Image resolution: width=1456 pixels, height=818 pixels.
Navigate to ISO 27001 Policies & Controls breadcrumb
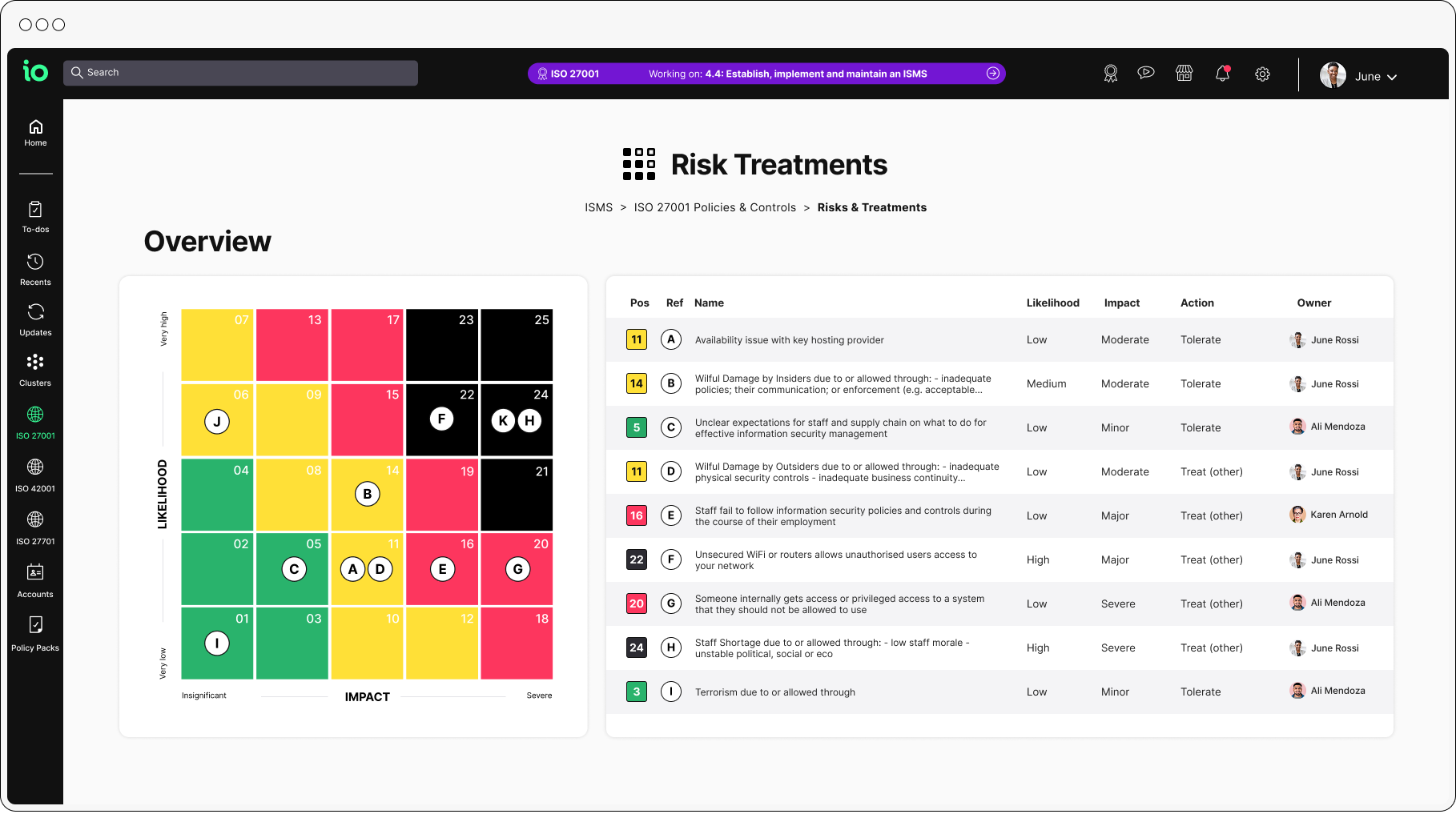coord(714,207)
